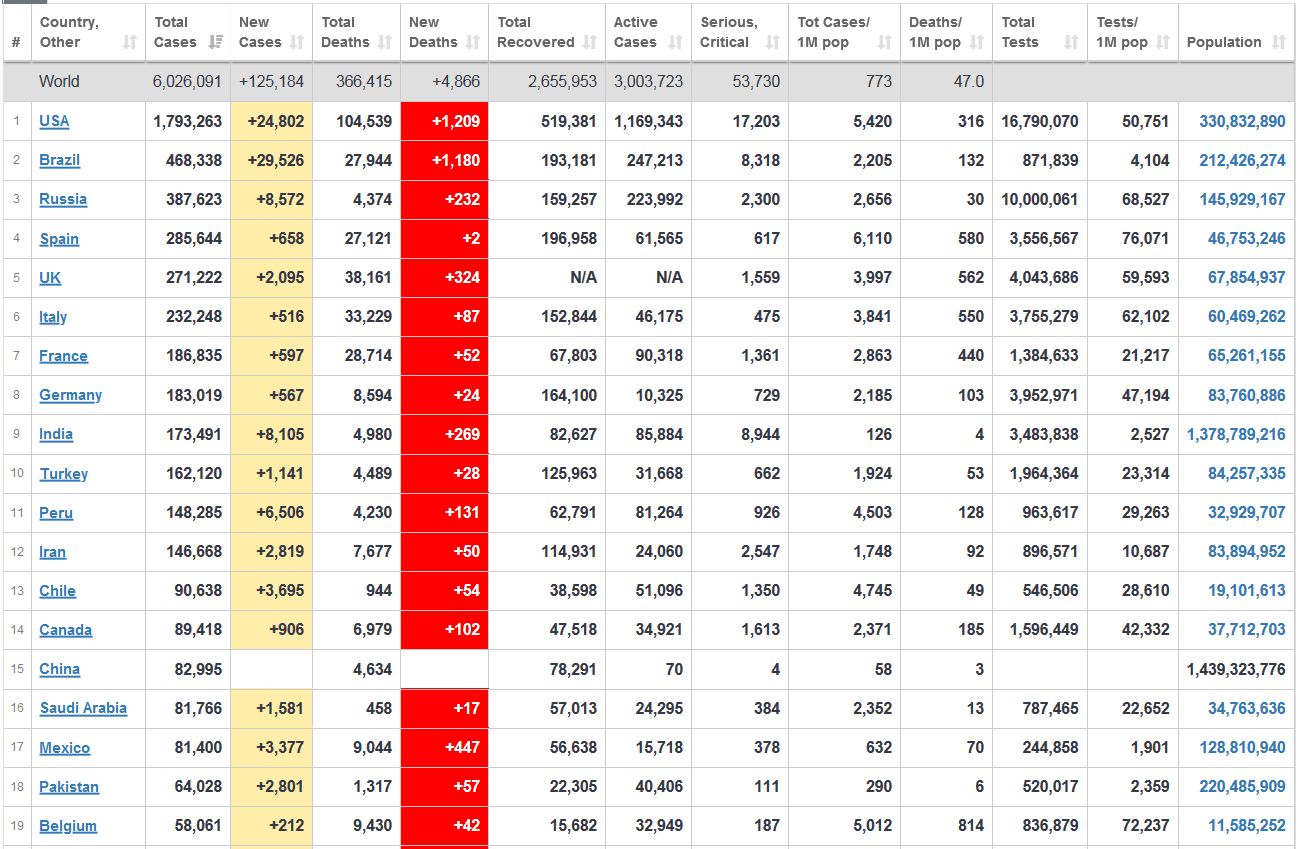Click sort icon beside Total Recovered
The height and width of the screenshot is (849, 1298).
[590, 42]
